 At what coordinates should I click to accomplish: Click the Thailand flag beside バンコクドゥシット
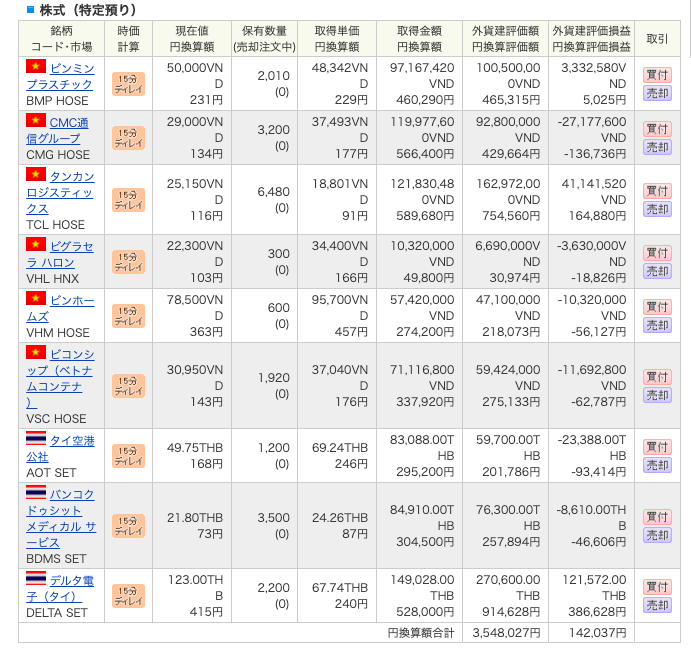[36, 492]
